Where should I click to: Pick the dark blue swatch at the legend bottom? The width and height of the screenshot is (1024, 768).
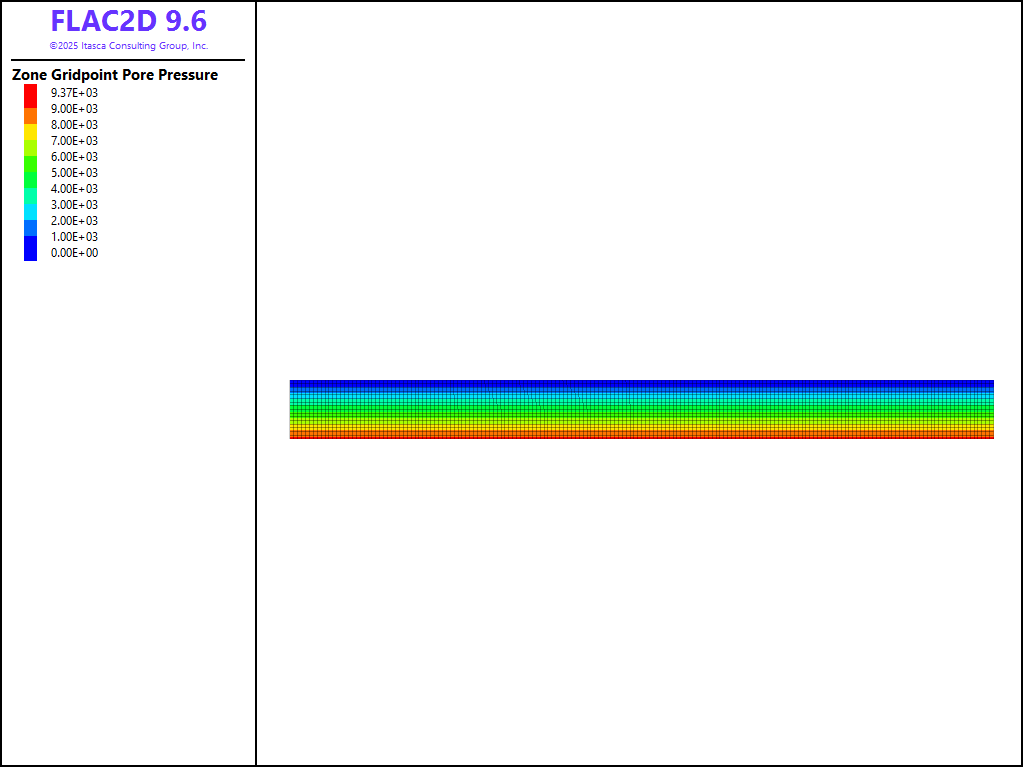[30, 250]
